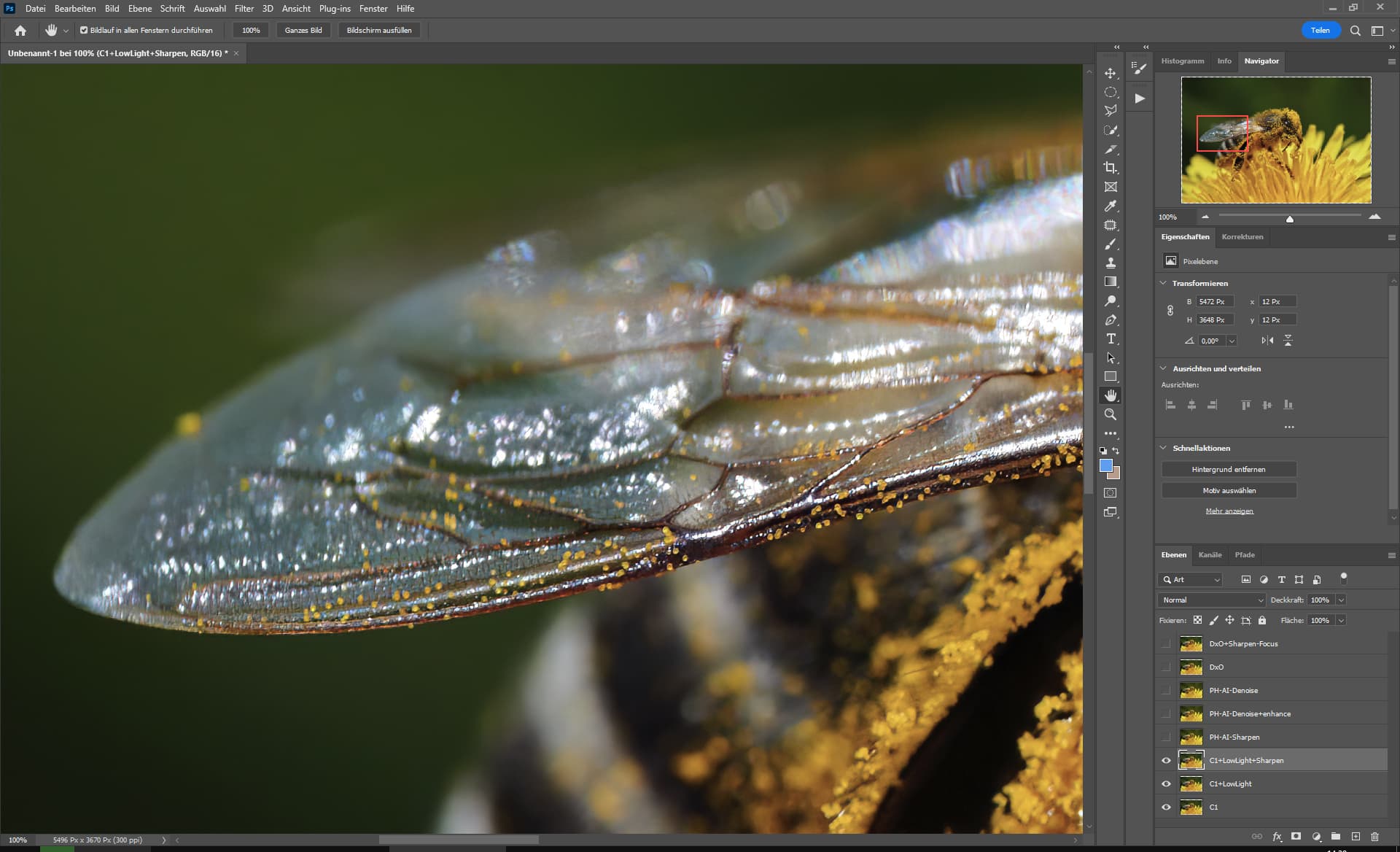Pick the Type tool
The width and height of the screenshot is (1400, 852).
pos(1110,338)
